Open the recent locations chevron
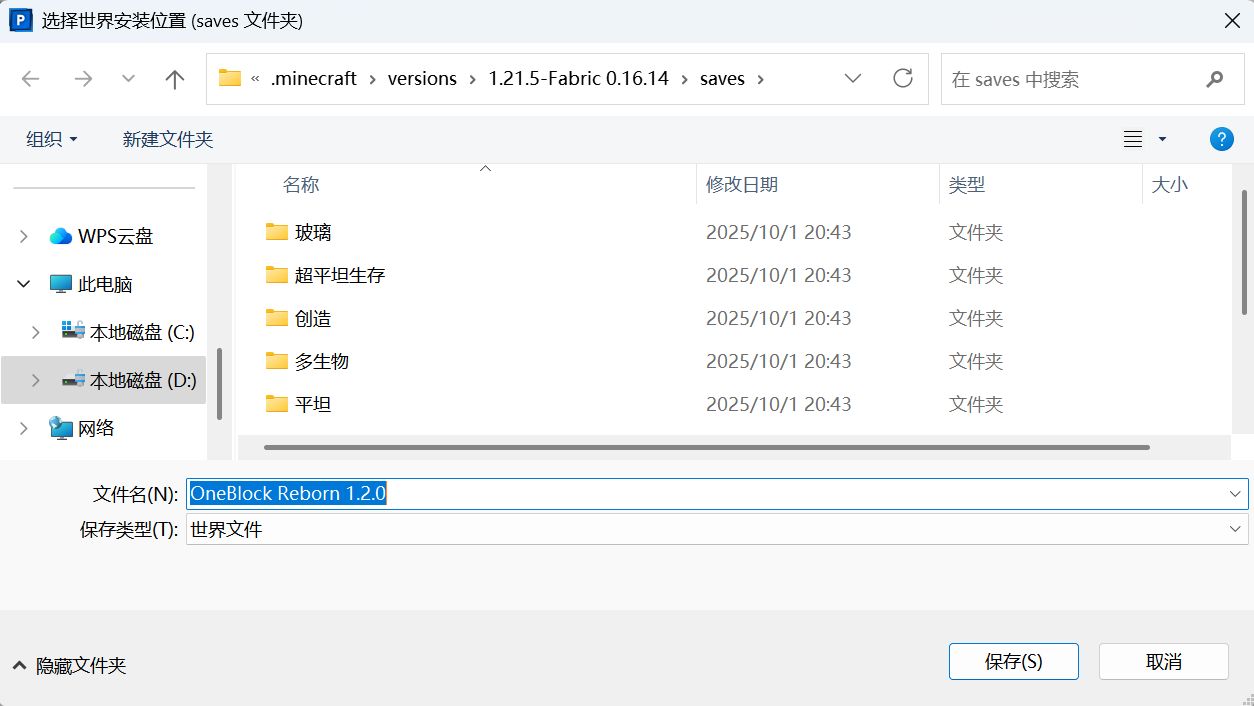1254x706 pixels. (128, 79)
